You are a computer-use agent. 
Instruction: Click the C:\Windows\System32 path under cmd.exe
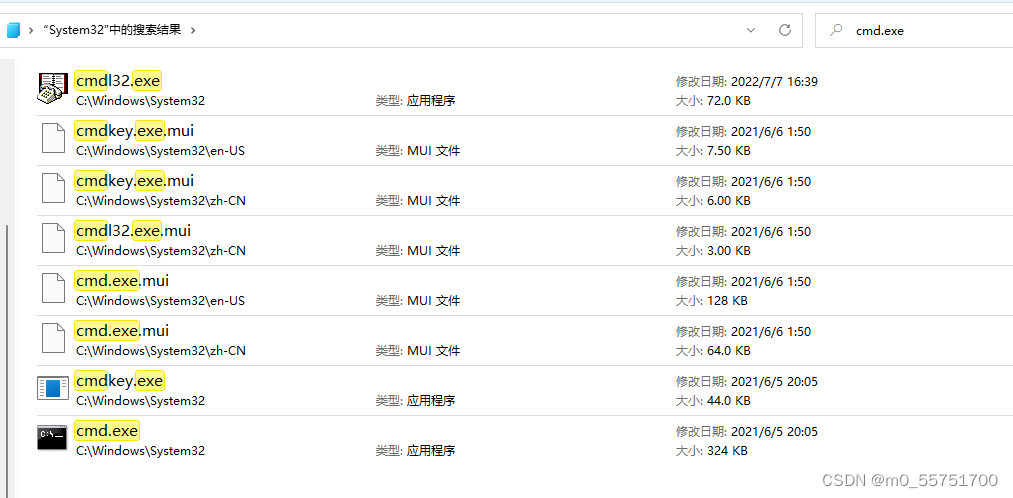140,451
